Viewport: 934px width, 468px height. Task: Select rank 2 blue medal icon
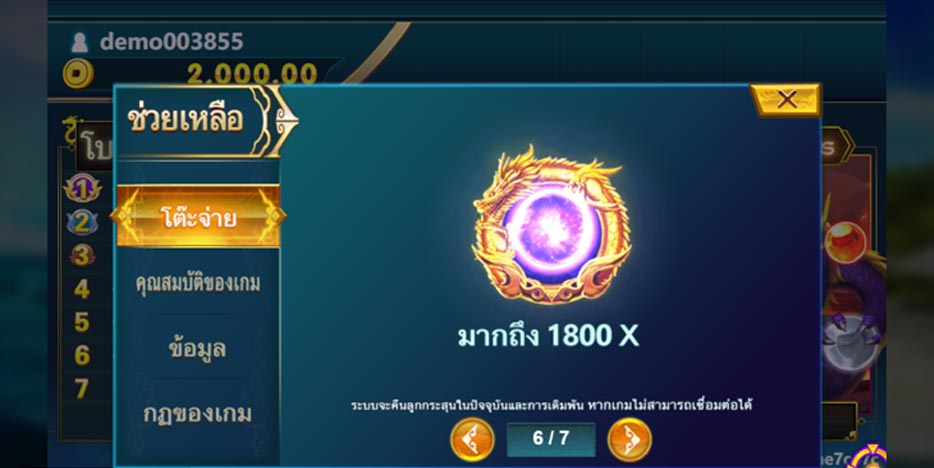(x=82, y=222)
